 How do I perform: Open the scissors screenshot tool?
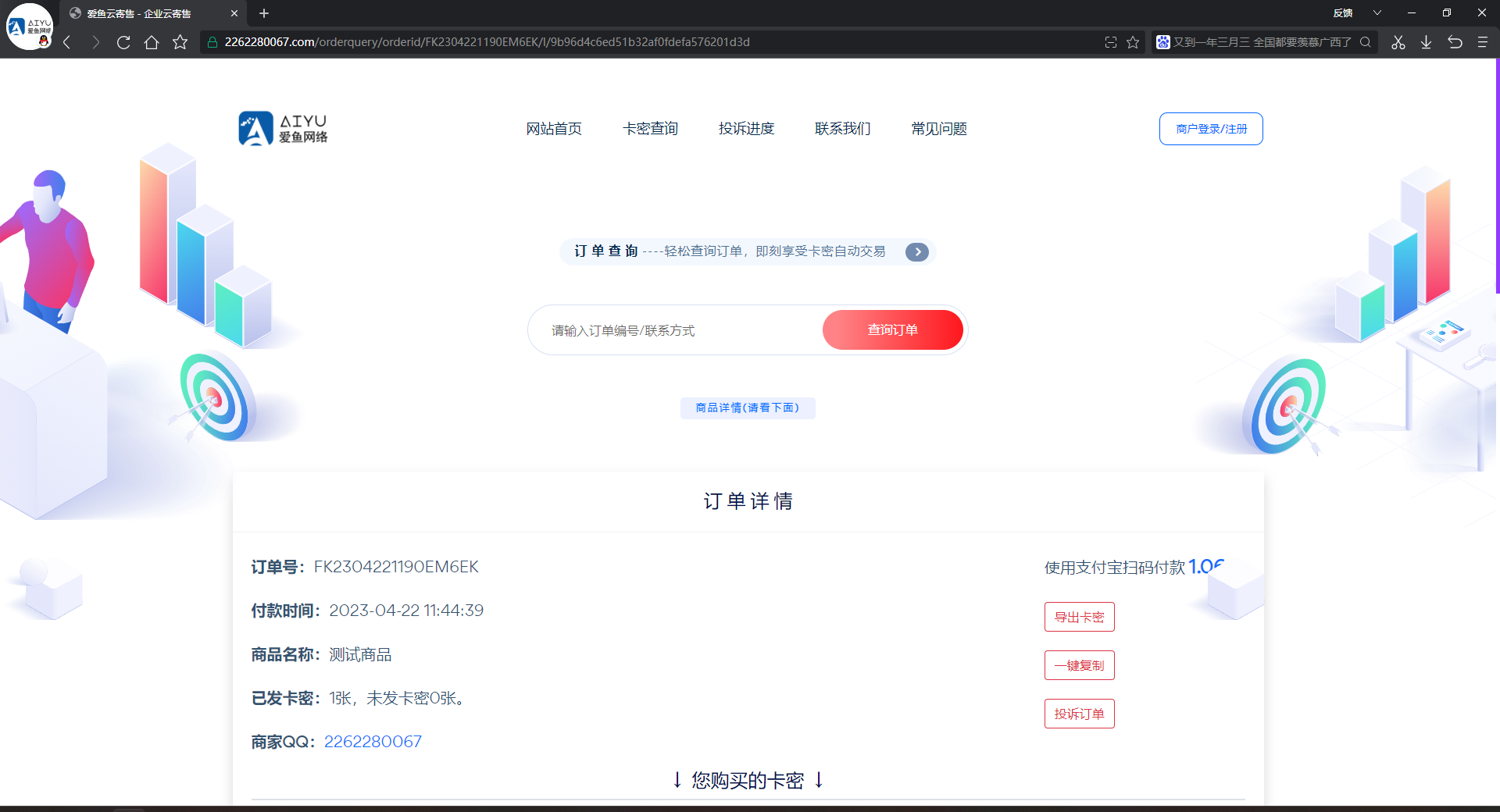click(1398, 42)
